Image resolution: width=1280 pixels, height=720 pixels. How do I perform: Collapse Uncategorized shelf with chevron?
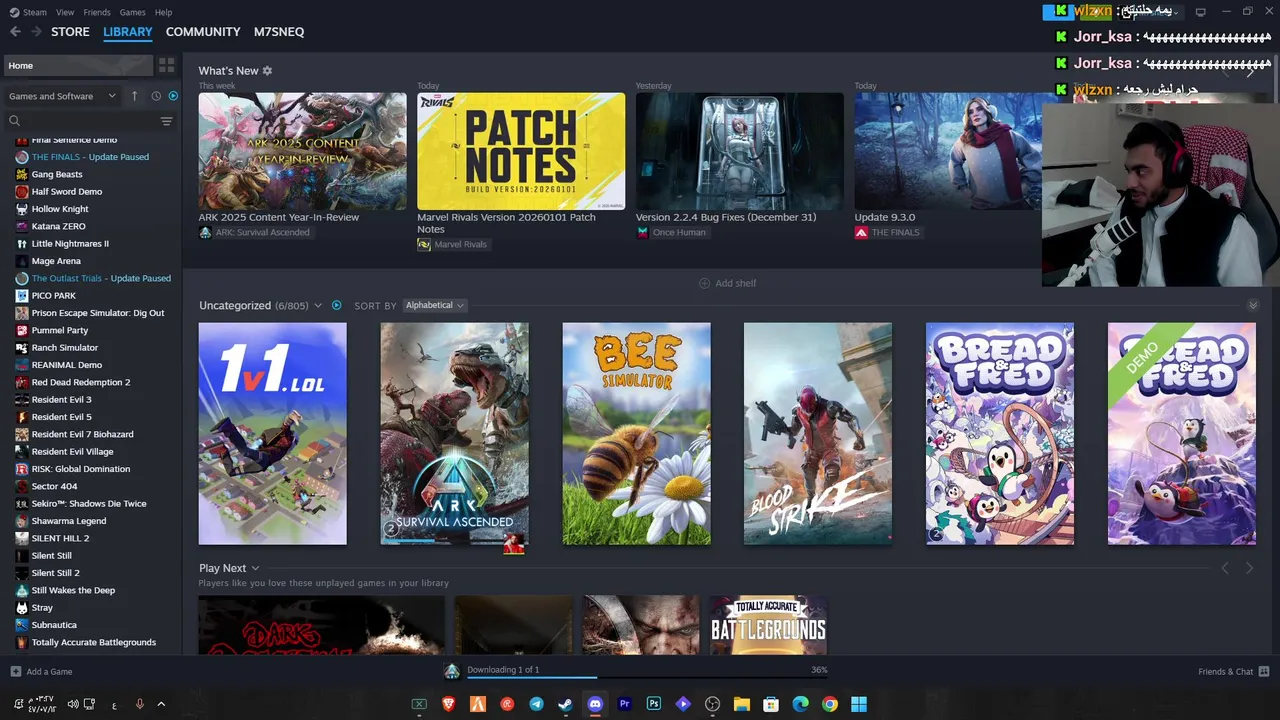point(1253,305)
